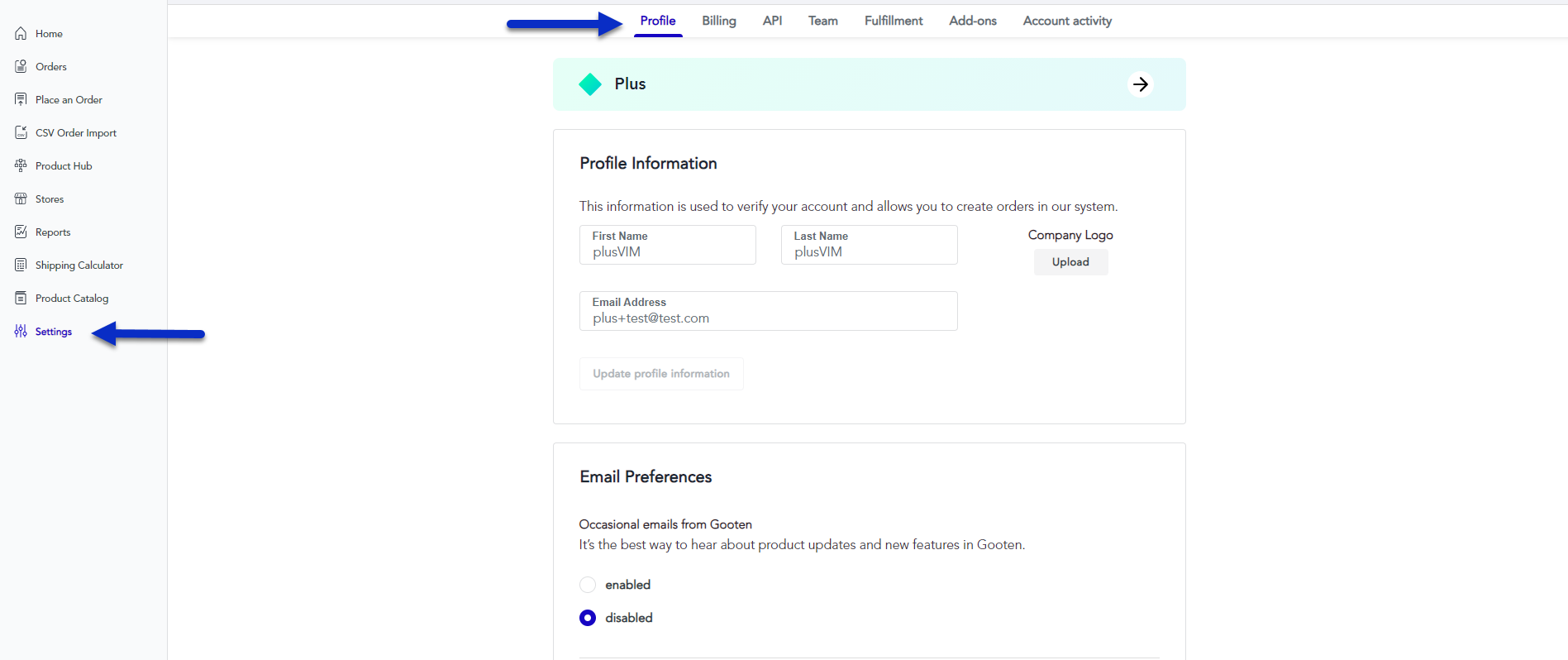This screenshot has height=660, width=1568.
Task: Select the CSV Order Import icon
Action: pos(21,132)
